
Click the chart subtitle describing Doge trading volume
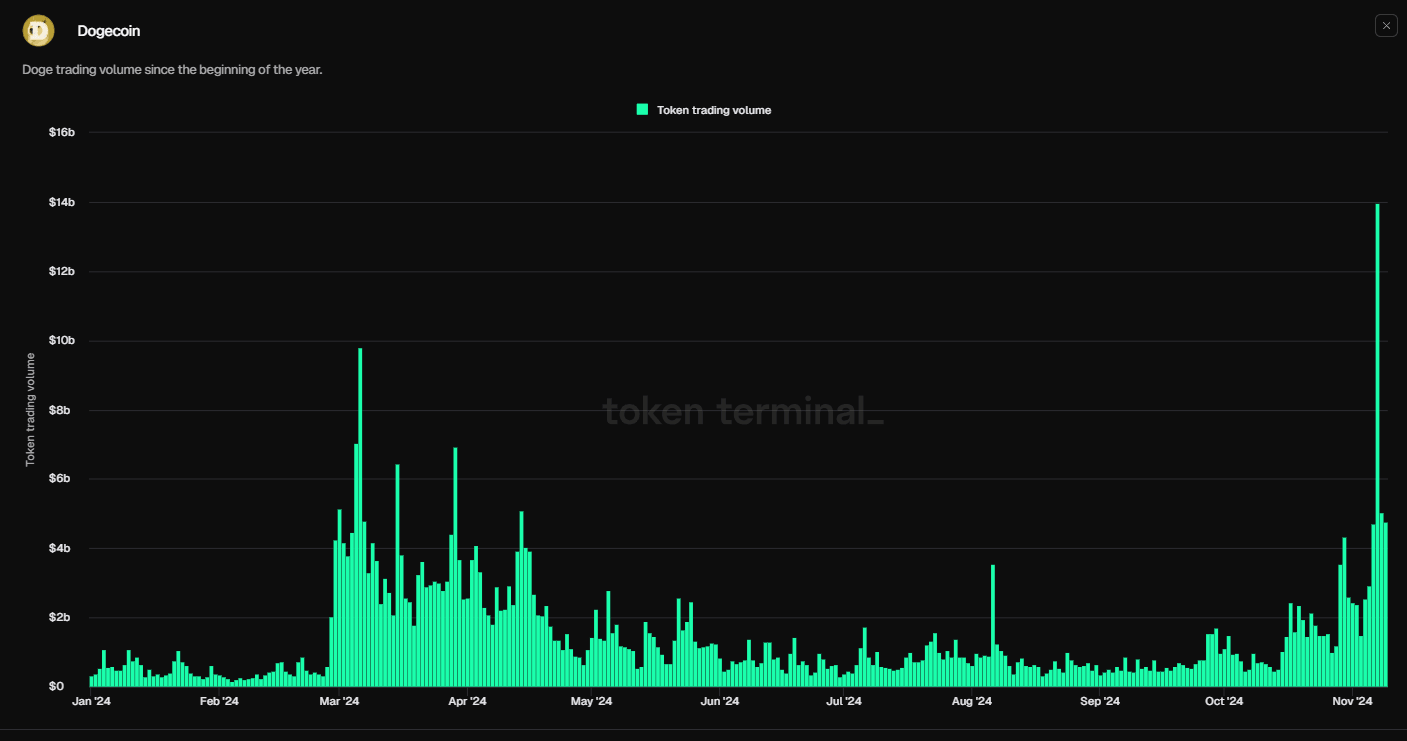172,69
